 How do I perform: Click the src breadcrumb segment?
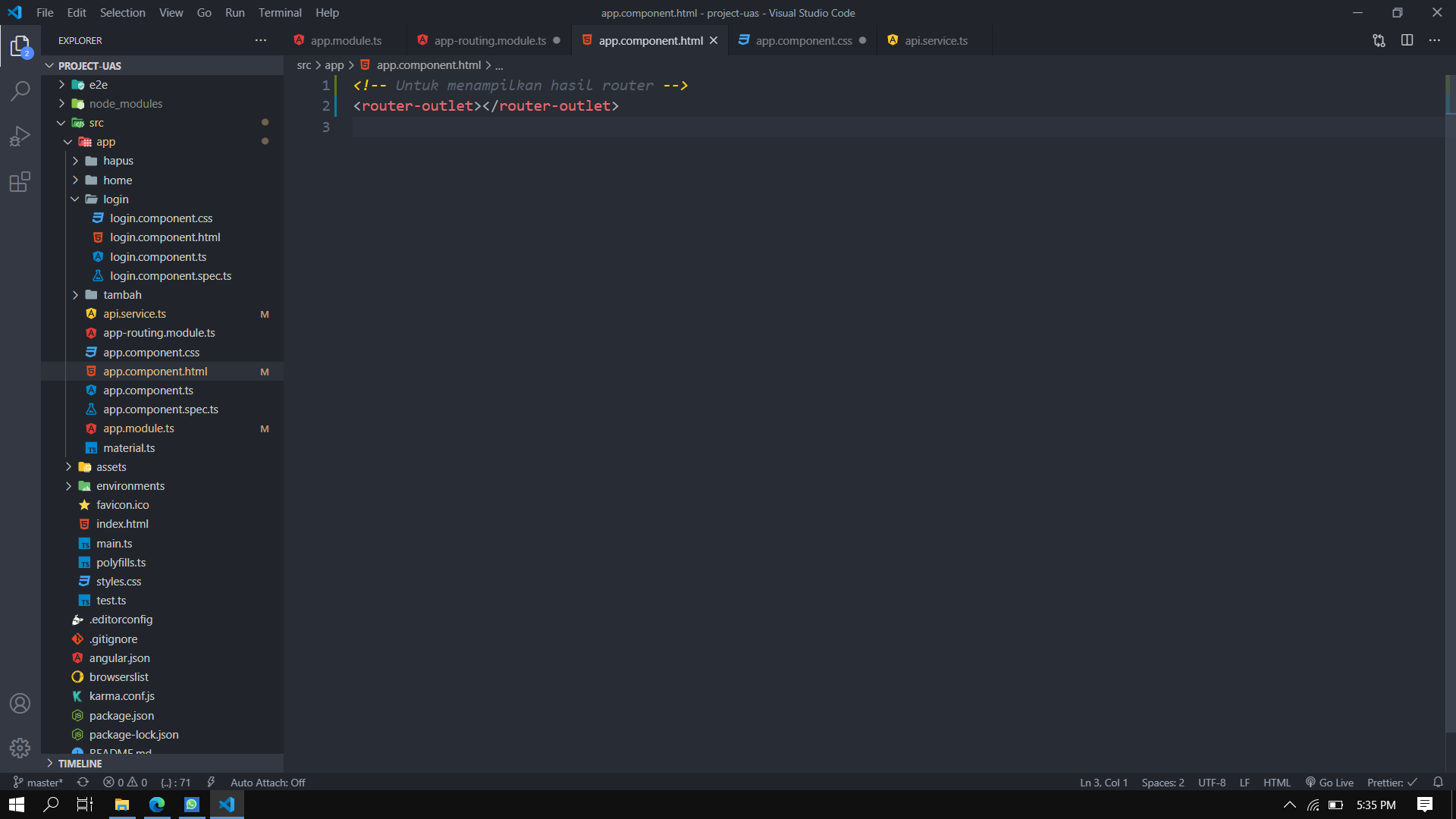point(304,65)
